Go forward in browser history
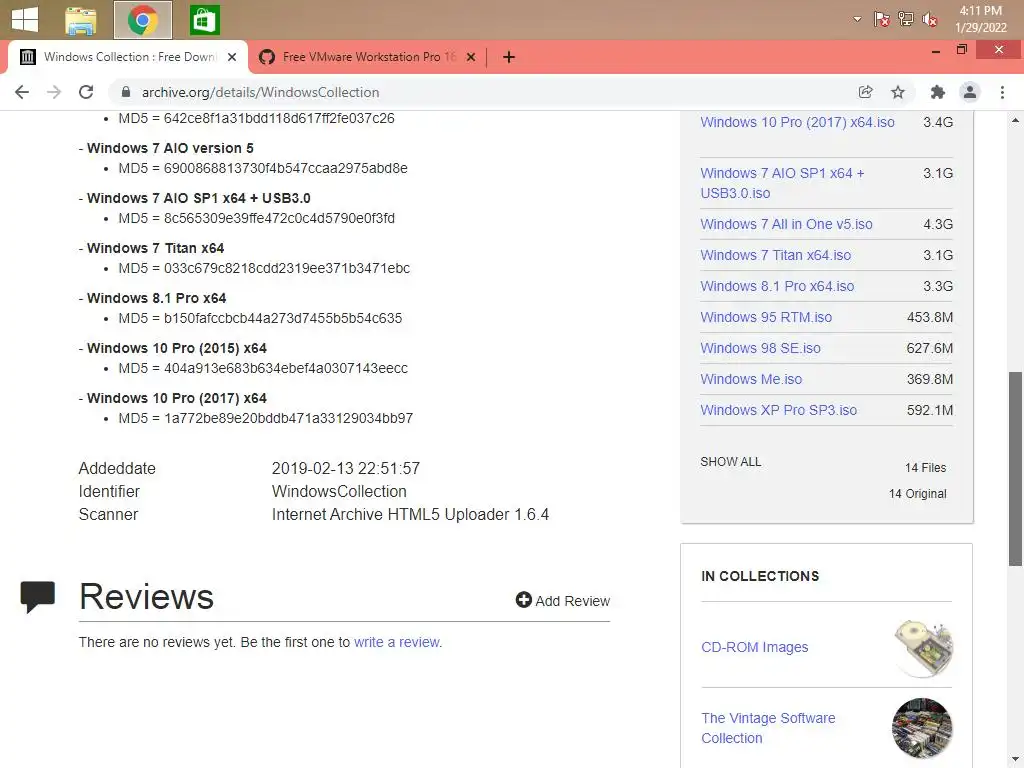This screenshot has width=1024, height=768. pyautogui.click(x=54, y=92)
